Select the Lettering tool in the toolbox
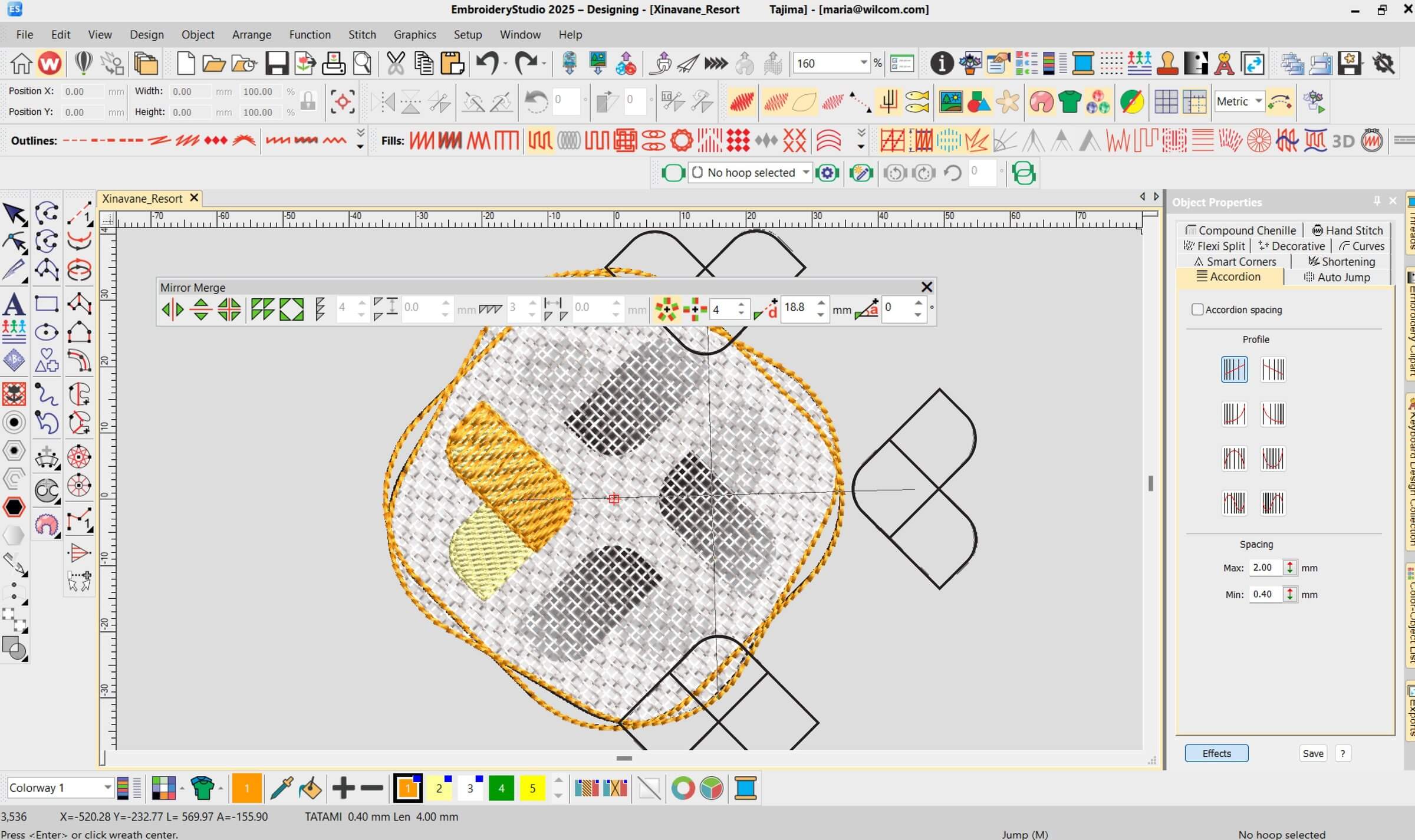This screenshot has height=840, width=1415. tap(14, 304)
